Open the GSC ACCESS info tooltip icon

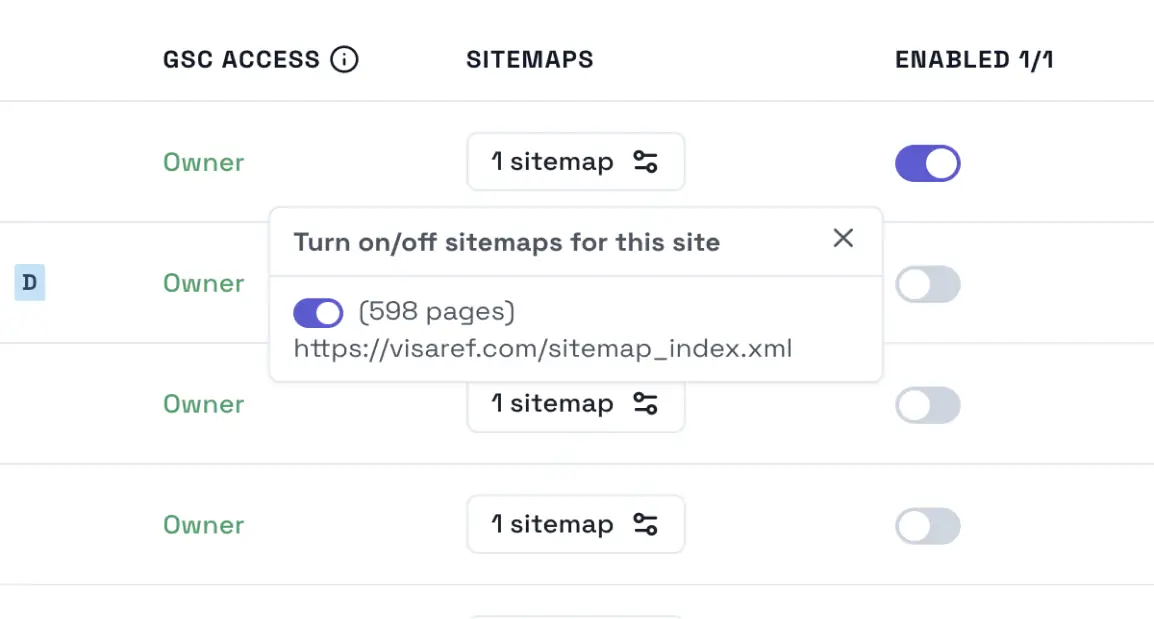click(x=345, y=59)
